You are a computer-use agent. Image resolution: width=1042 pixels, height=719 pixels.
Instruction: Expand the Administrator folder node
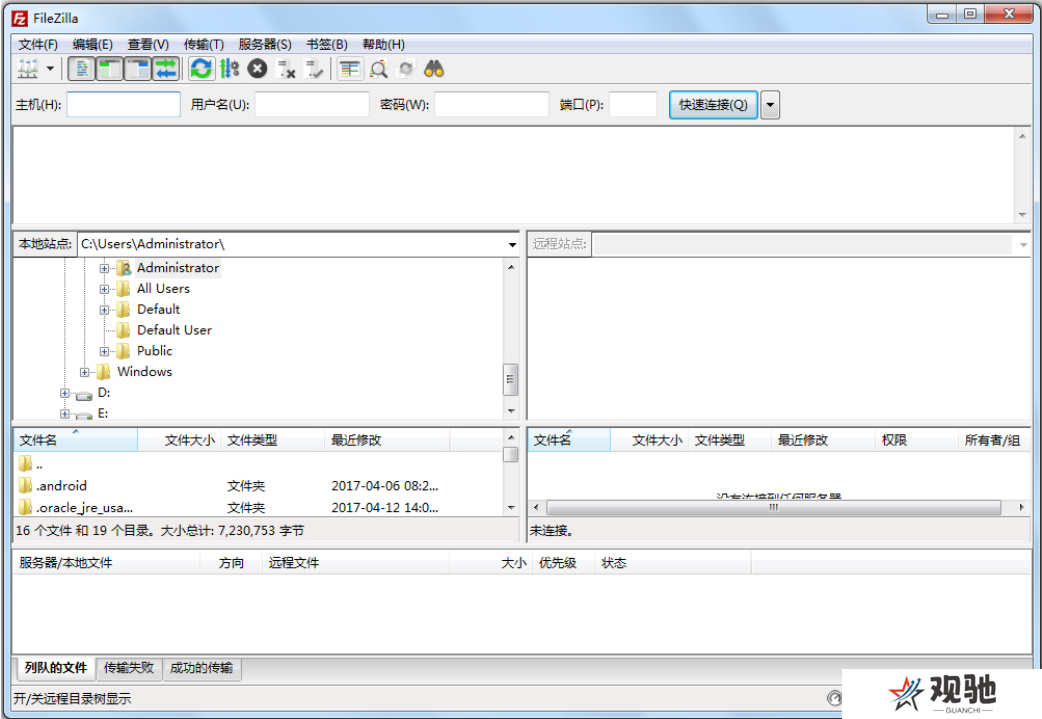(104, 268)
